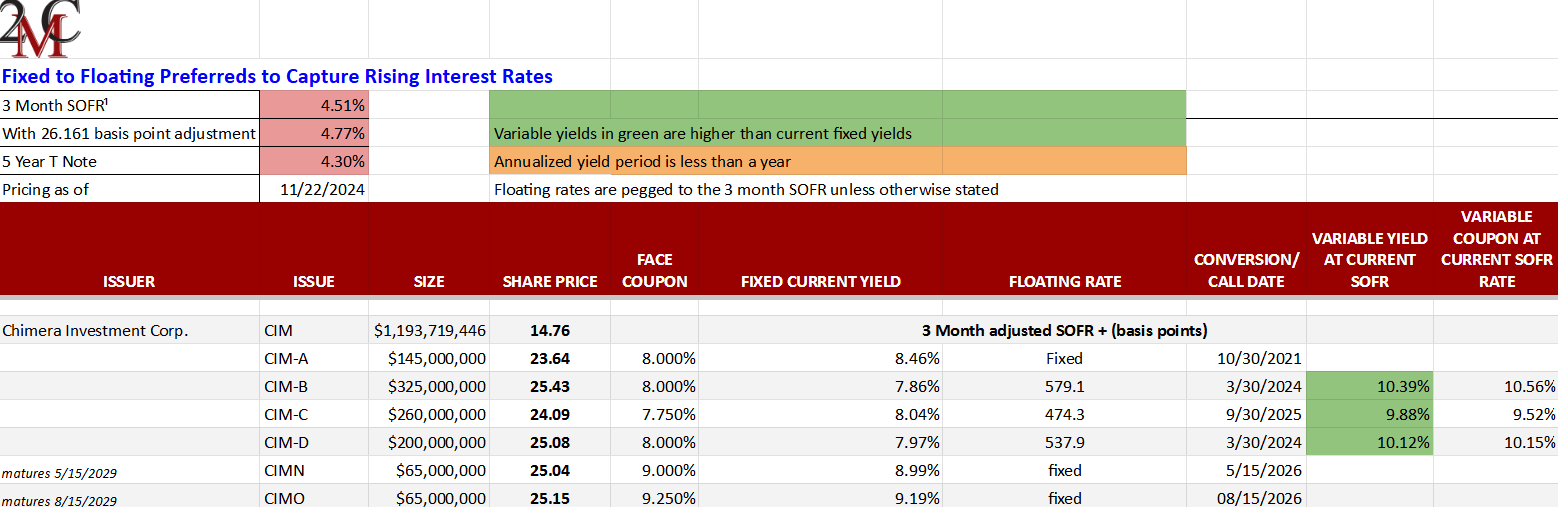1558x507 pixels.
Task: Select 'With 26.161 basis point adjustment' cell
Action: click(130, 133)
